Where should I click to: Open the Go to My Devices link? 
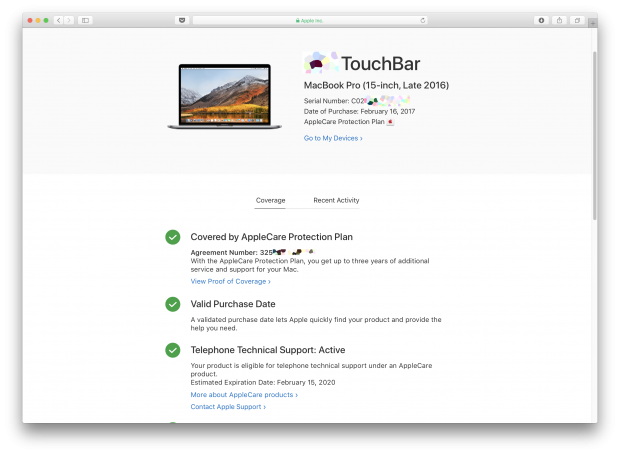pos(333,138)
